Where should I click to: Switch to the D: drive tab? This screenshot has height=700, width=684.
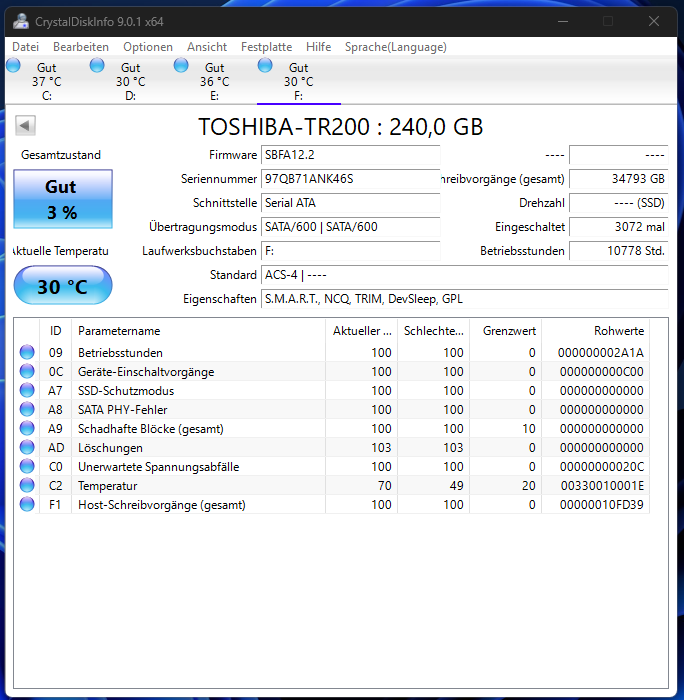pos(130,81)
